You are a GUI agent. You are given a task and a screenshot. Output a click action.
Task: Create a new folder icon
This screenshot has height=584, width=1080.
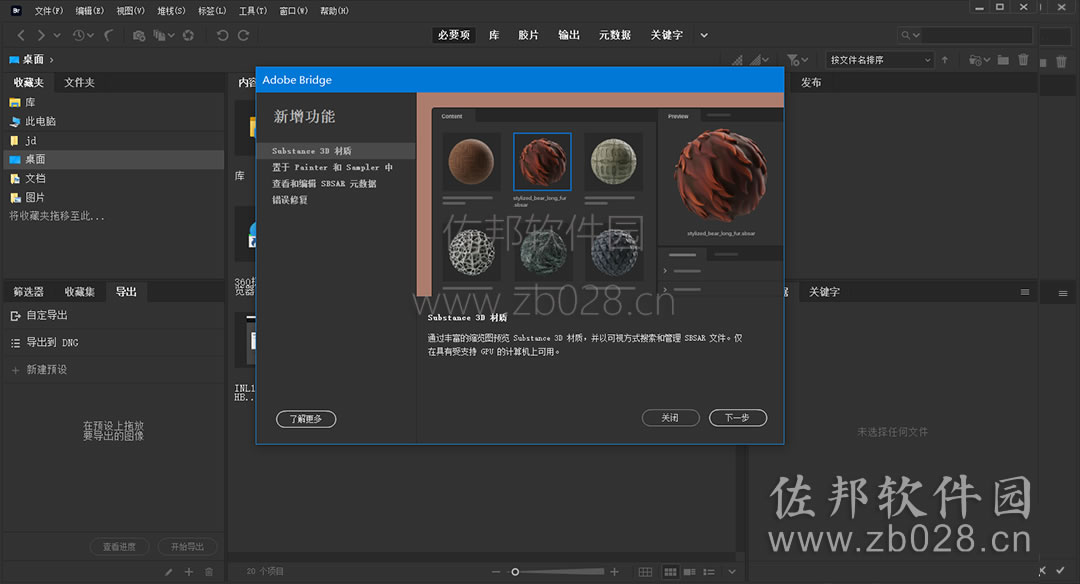[x=1003, y=60]
